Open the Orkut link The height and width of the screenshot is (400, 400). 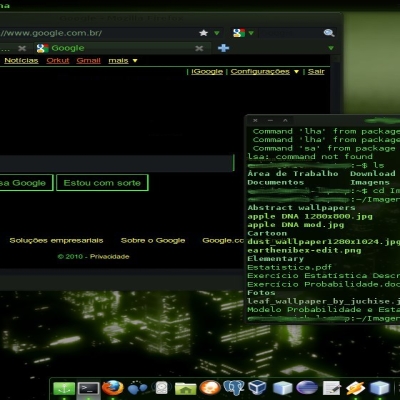(x=58, y=60)
